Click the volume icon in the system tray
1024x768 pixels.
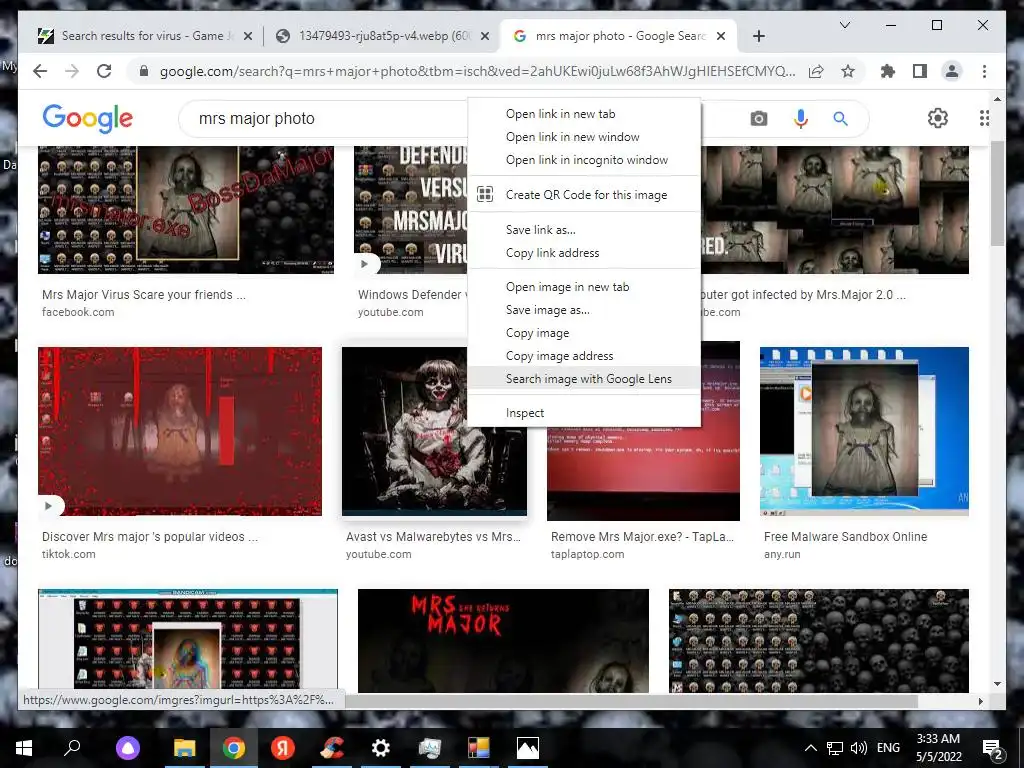pos(859,748)
